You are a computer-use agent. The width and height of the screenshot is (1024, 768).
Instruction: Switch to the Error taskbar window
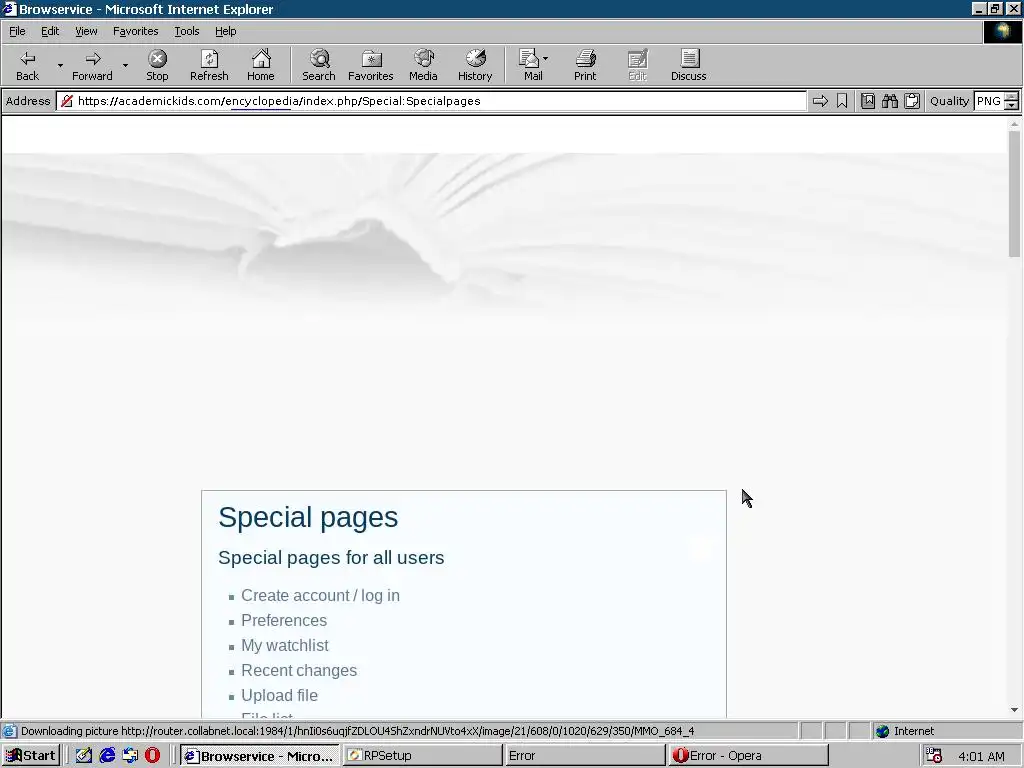584,756
